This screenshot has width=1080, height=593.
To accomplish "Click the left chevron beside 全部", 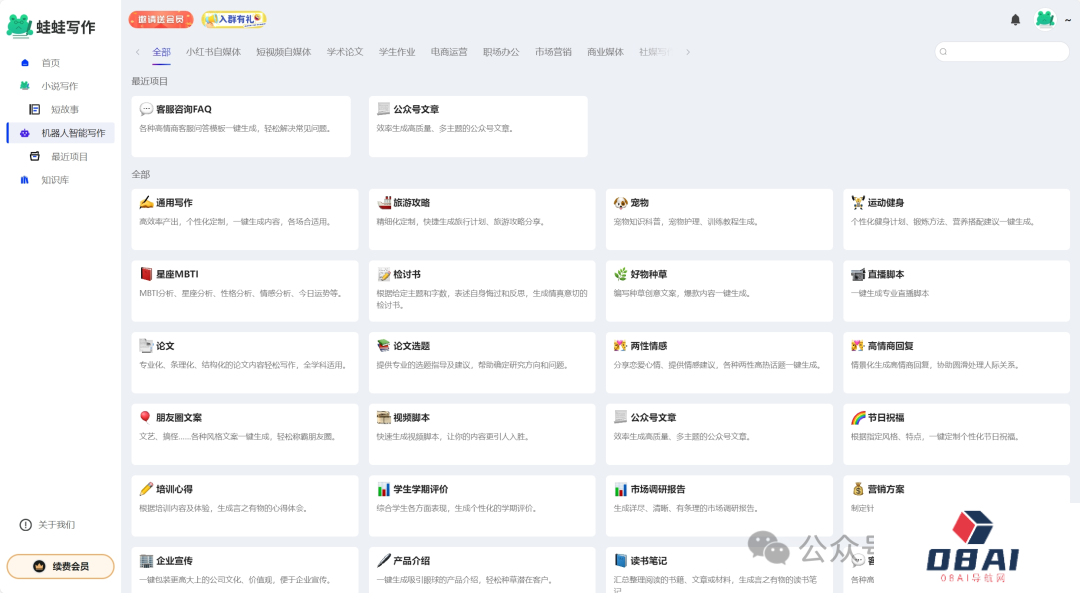I will point(136,51).
